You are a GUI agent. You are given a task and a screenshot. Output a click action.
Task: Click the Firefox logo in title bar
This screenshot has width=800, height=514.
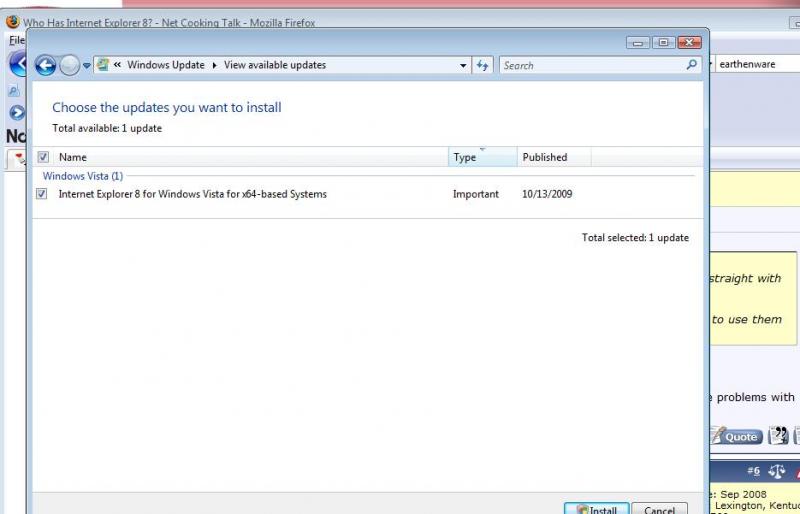point(13,21)
